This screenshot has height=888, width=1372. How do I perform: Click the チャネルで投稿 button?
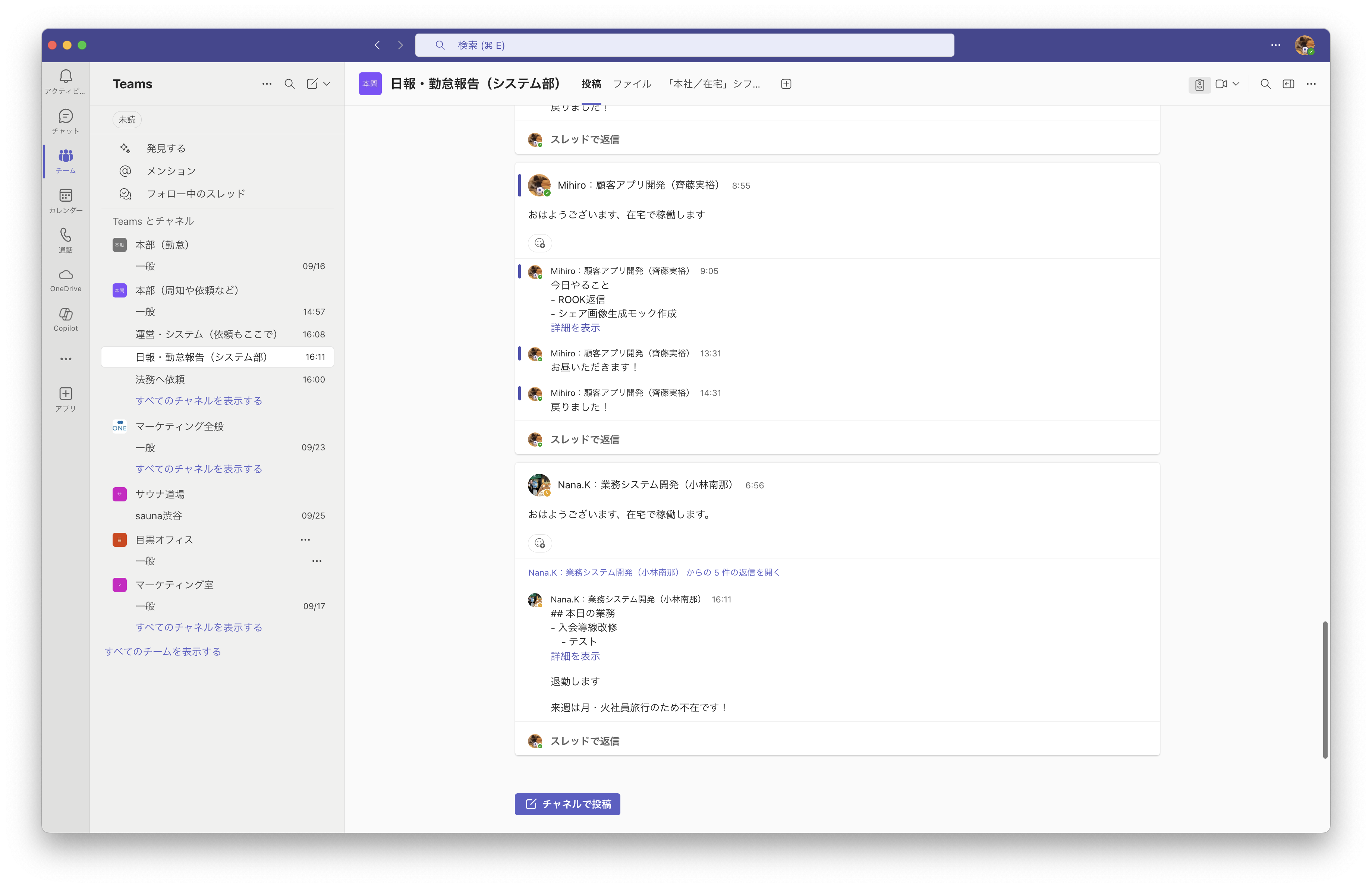tap(567, 804)
